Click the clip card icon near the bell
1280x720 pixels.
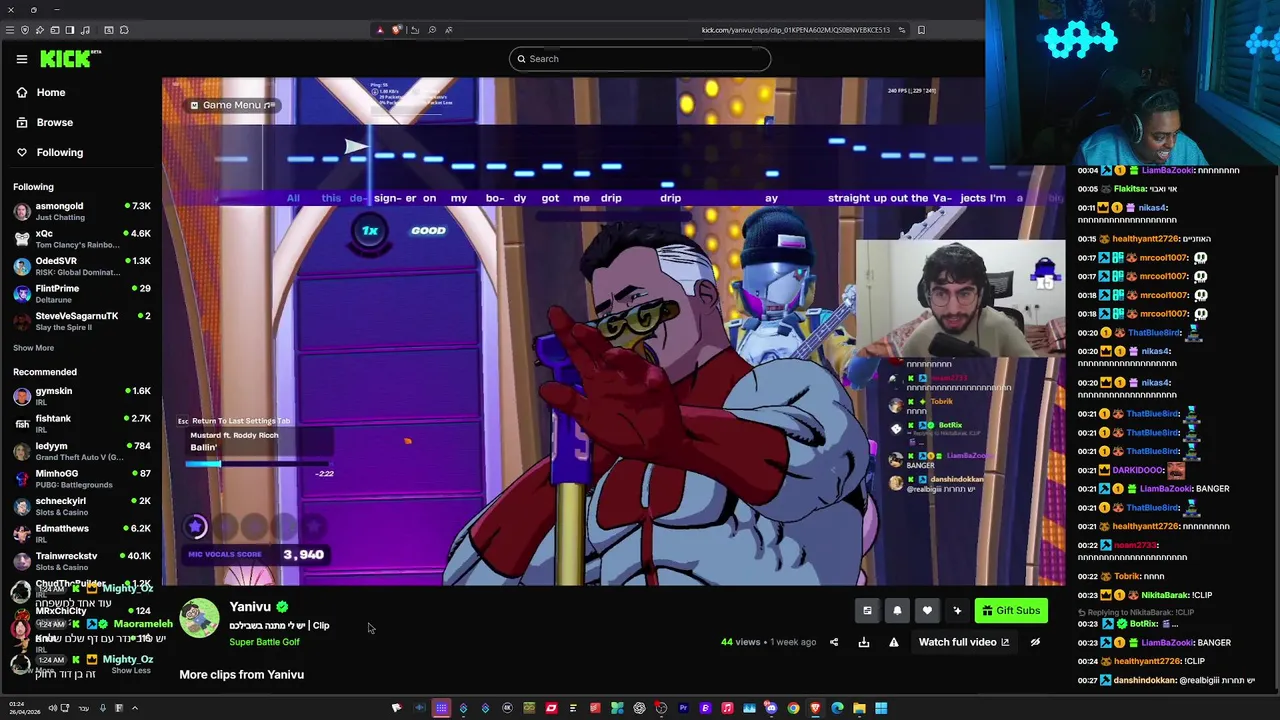click(x=867, y=611)
